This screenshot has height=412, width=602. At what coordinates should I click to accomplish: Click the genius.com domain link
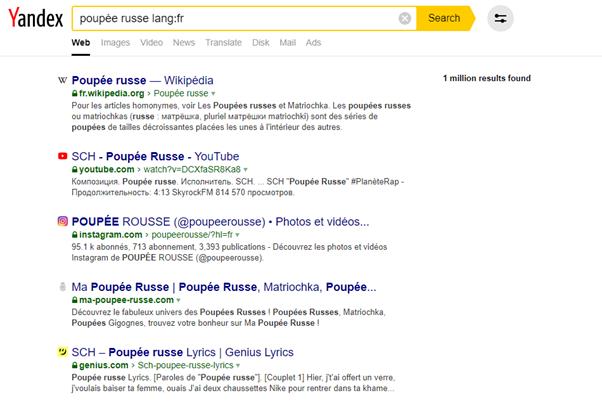click(x=103, y=365)
